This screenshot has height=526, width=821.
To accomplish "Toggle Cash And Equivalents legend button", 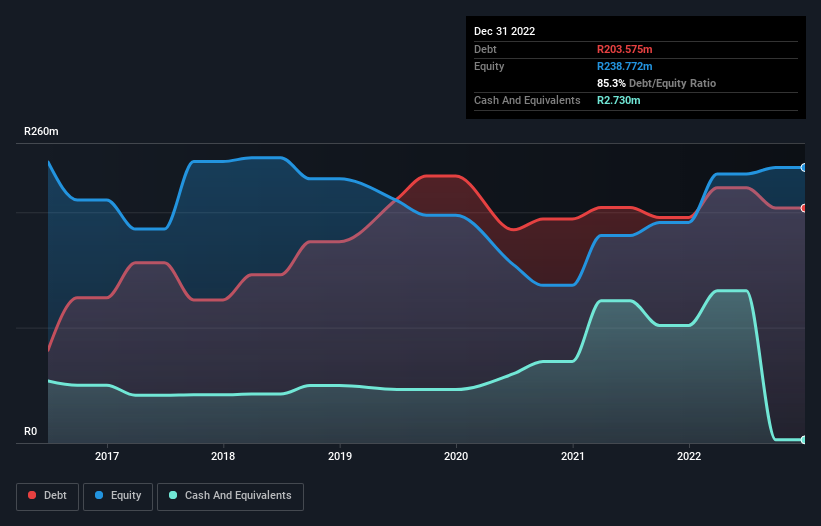I will (x=230, y=496).
